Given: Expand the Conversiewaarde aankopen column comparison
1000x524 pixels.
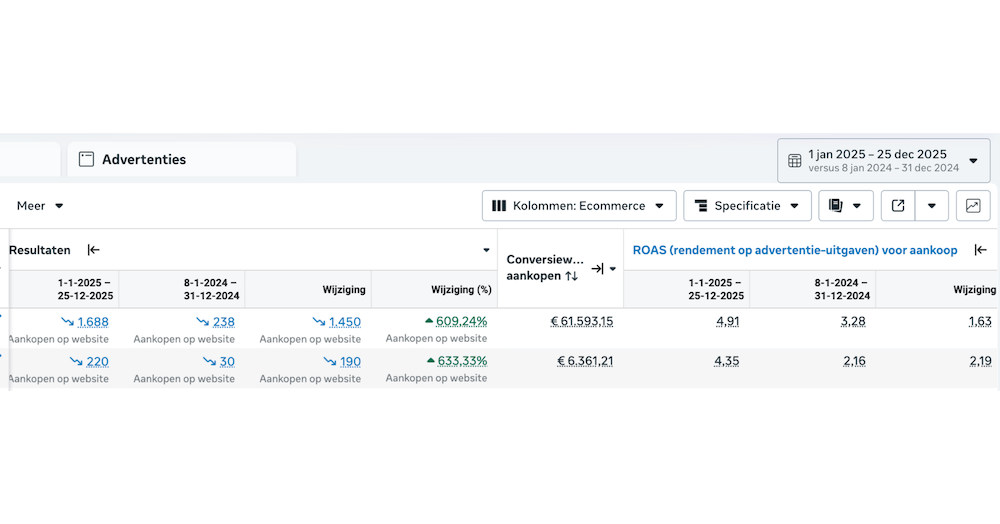Looking at the screenshot, I should click(597, 268).
